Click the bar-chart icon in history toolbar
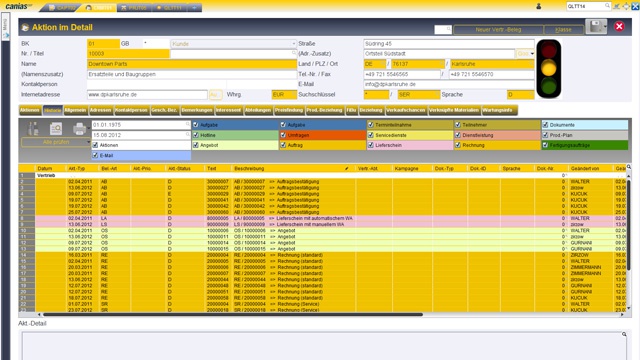Viewport: 640px width, 360px height. coord(33,129)
